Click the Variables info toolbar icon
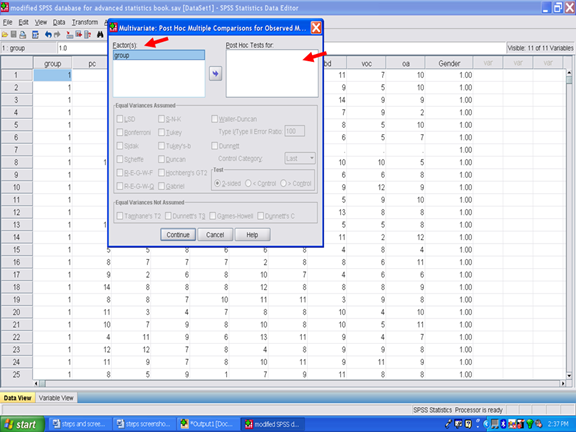Viewport: 576px width, 432px height. [x=87, y=35]
